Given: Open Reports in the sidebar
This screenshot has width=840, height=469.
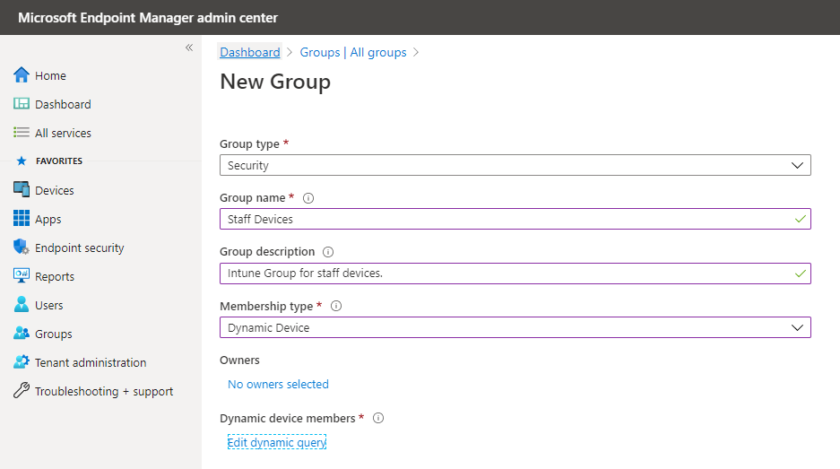Looking at the screenshot, I should [54, 277].
